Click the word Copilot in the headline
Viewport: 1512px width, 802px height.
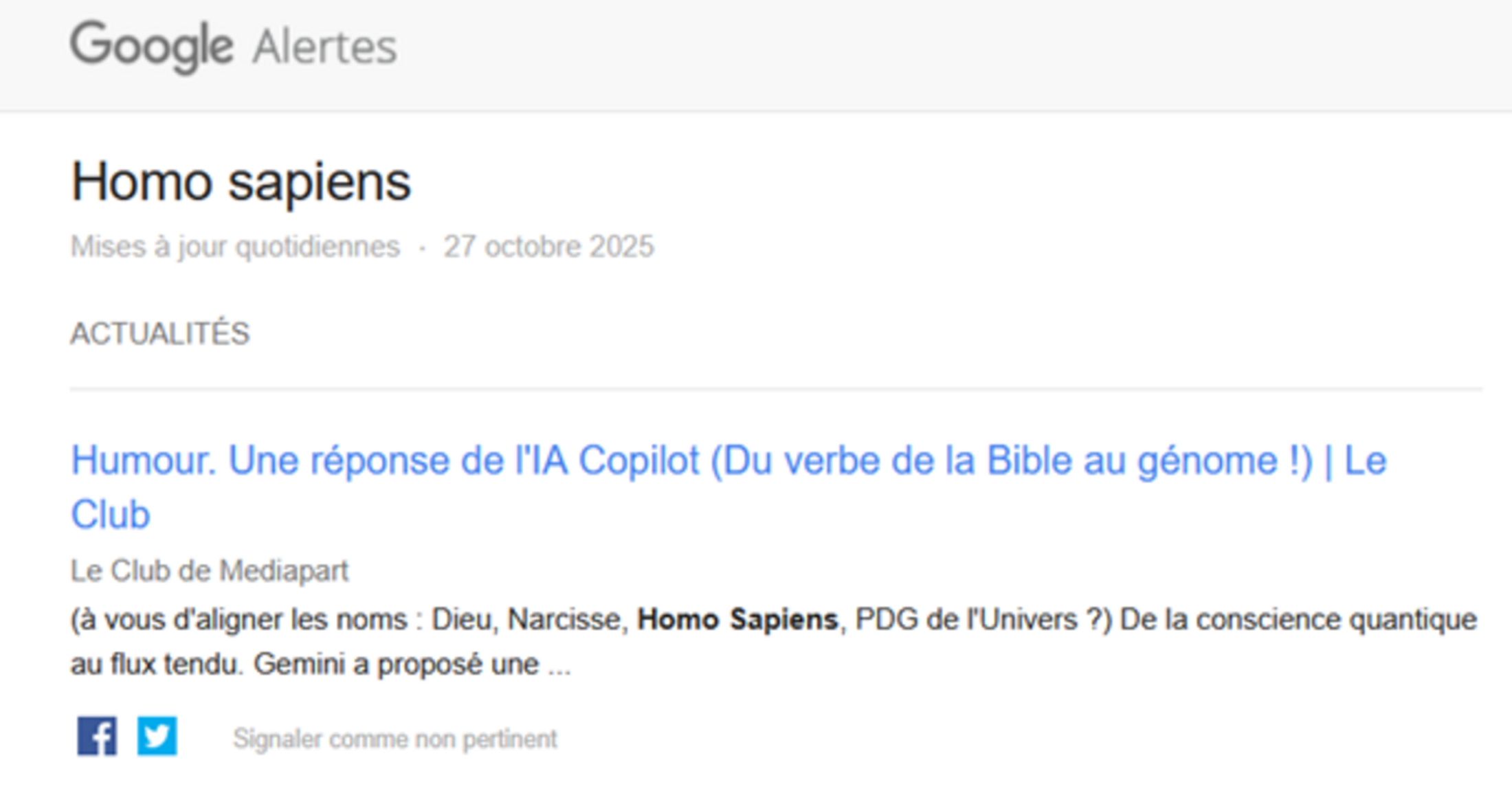pos(639,461)
